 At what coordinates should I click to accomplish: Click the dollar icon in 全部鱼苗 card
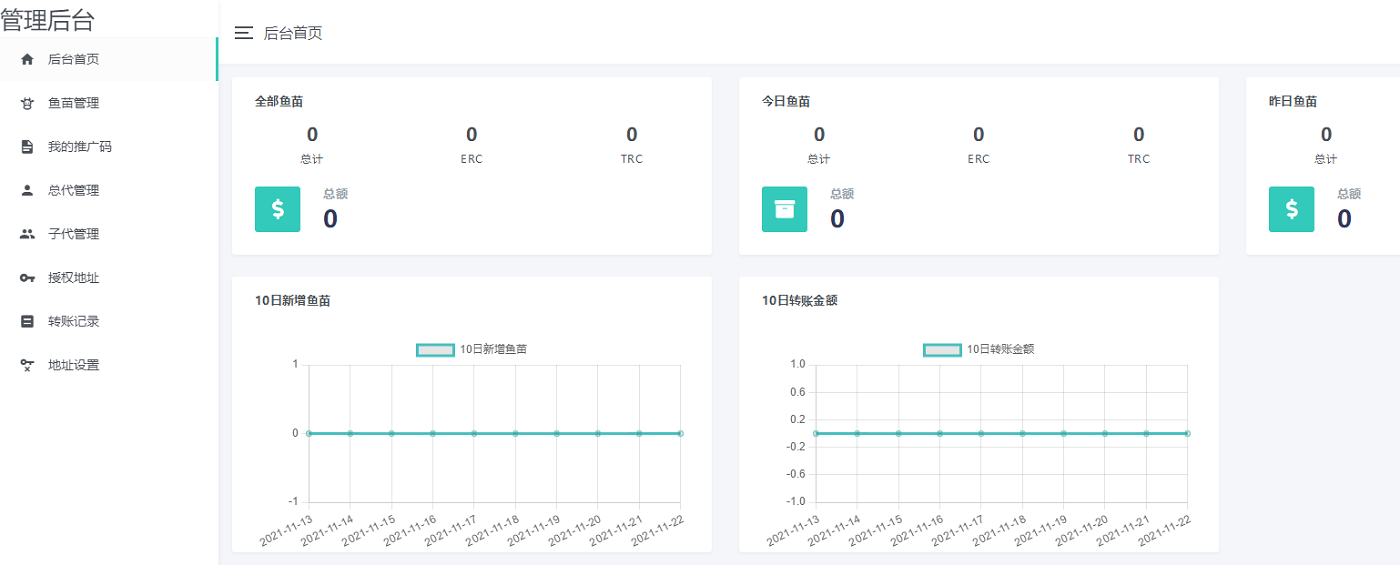click(278, 209)
